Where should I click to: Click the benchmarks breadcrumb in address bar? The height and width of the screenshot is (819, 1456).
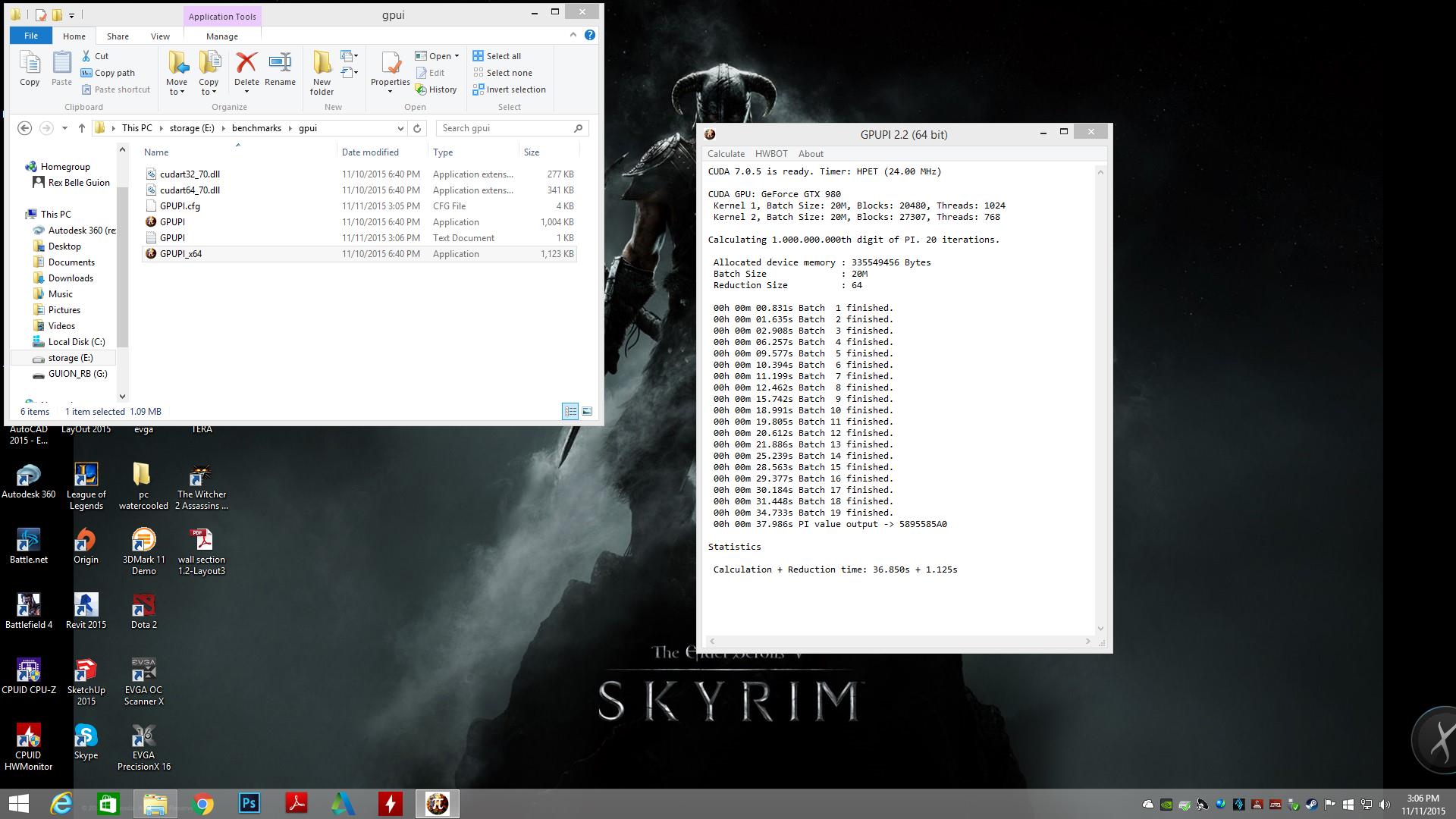pyautogui.click(x=256, y=128)
